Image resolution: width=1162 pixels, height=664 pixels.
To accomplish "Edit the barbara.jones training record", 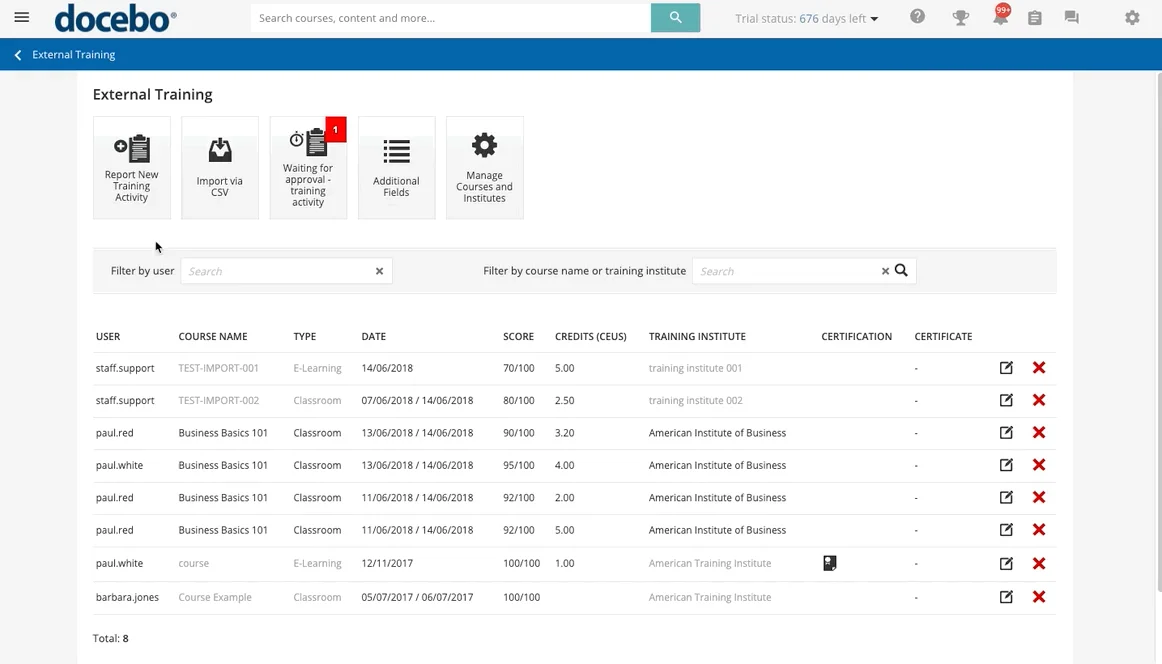I will pyautogui.click(x=1006, y=597).
